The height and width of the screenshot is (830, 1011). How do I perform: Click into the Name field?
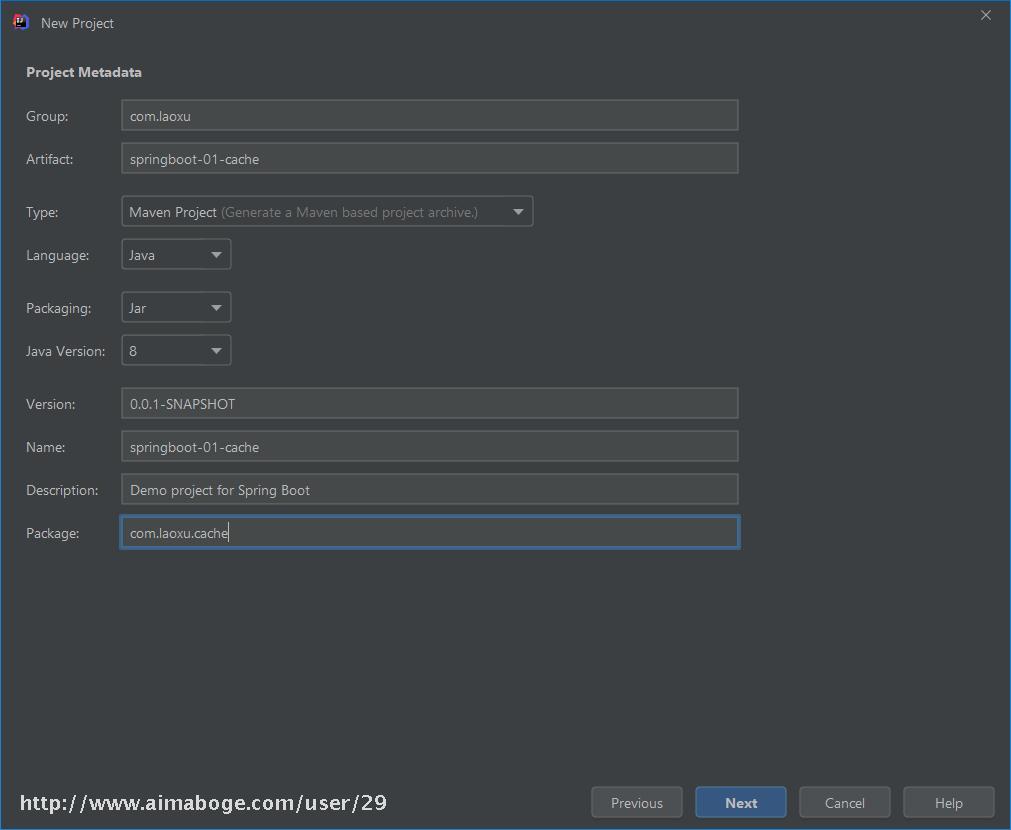429,447
